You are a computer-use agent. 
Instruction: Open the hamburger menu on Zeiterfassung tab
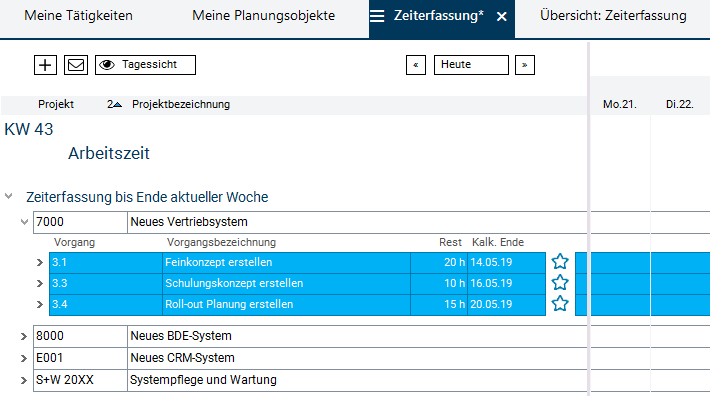coord(377,16)
